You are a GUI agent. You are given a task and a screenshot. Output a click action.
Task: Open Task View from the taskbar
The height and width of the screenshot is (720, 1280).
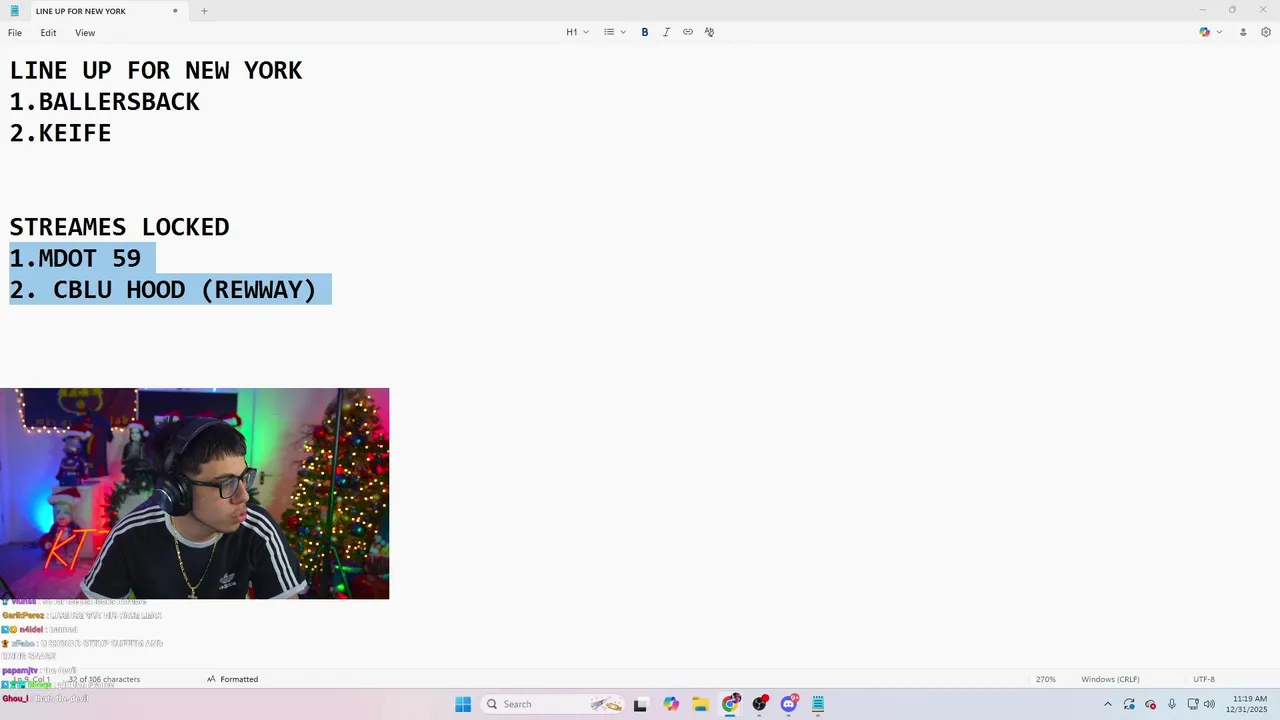[x=640, y=704]
